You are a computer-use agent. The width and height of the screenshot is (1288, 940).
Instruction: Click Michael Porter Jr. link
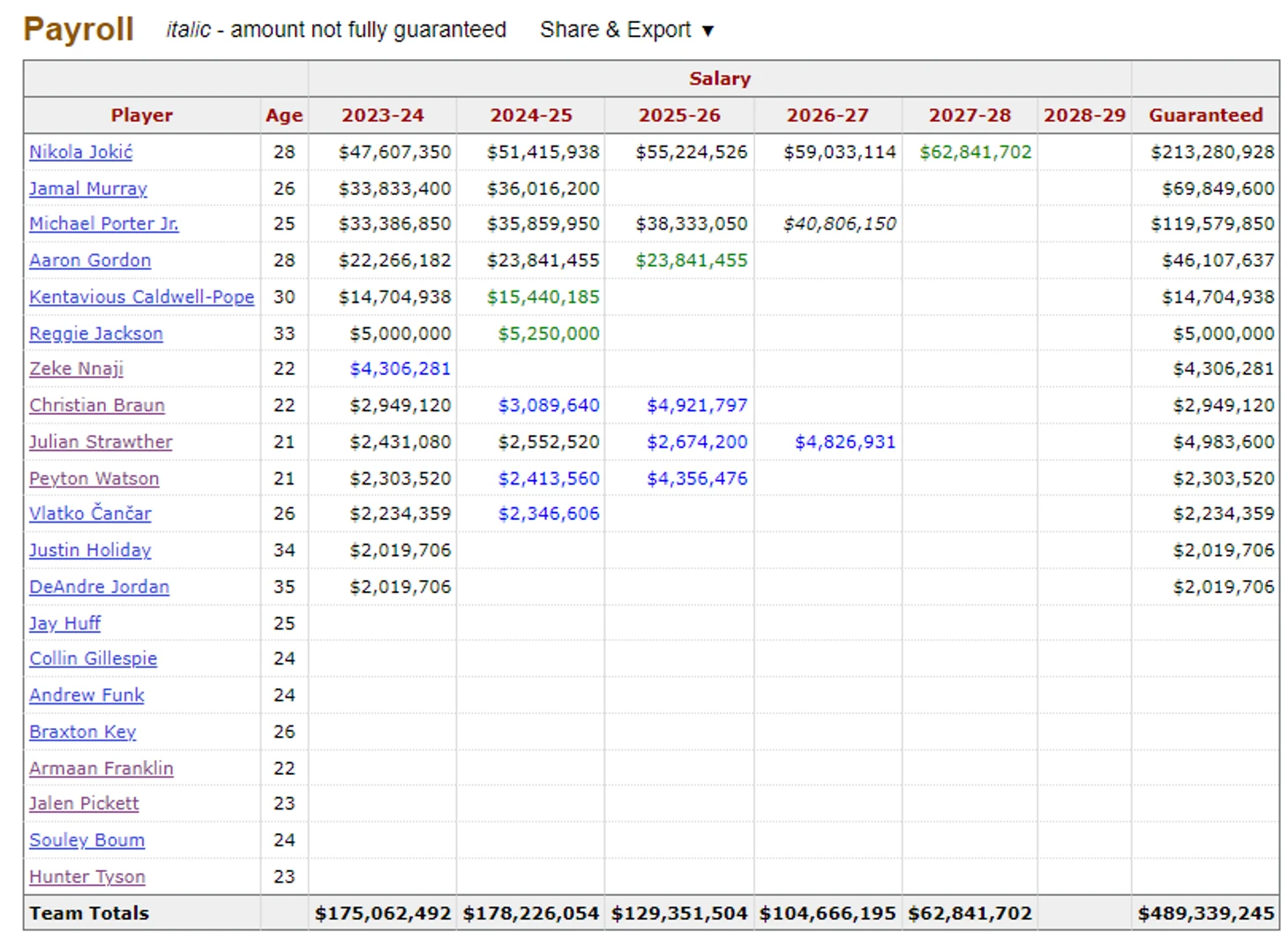104,224
